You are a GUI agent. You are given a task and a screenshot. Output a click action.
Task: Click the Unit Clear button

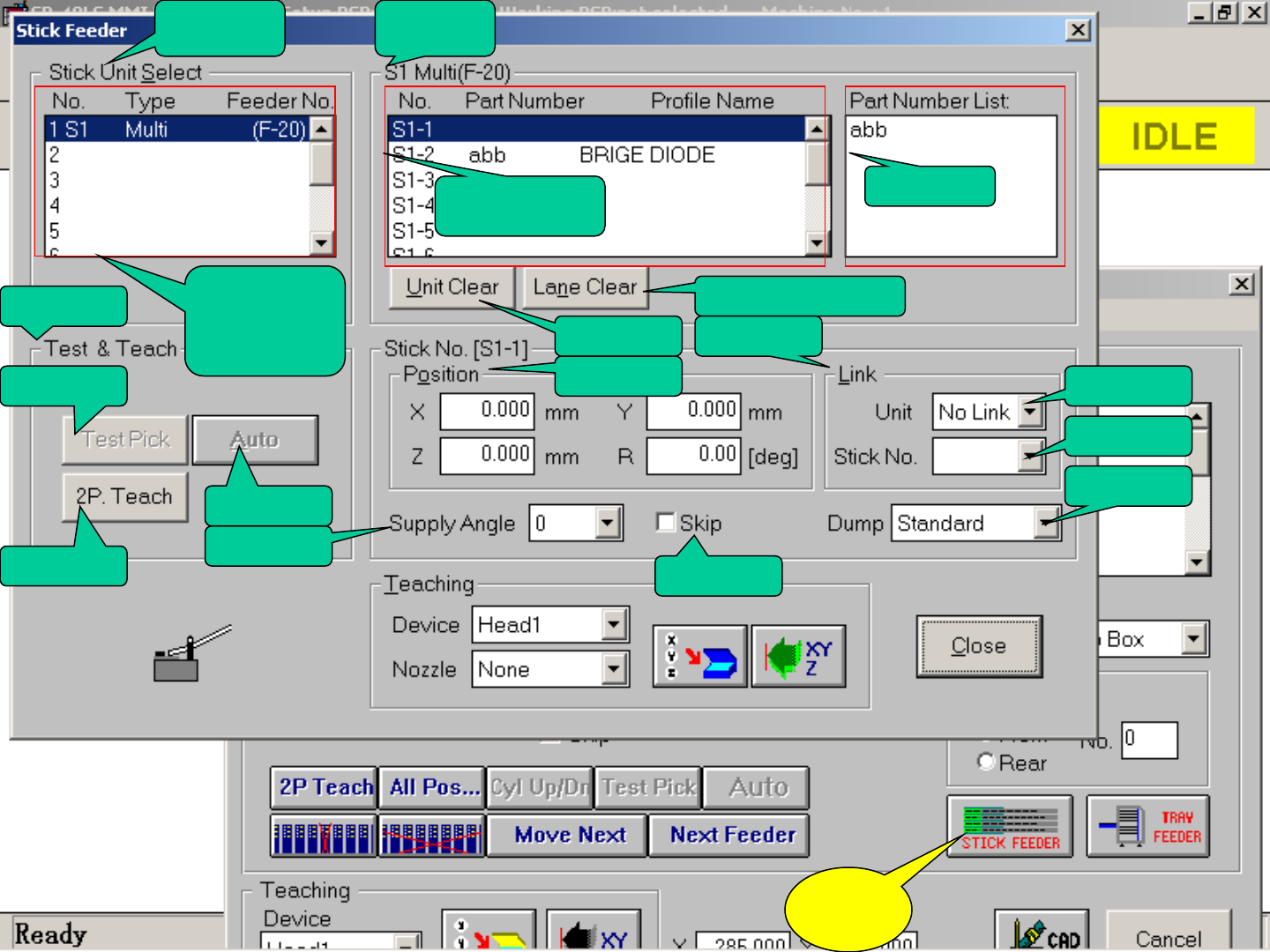coord(452,287)
